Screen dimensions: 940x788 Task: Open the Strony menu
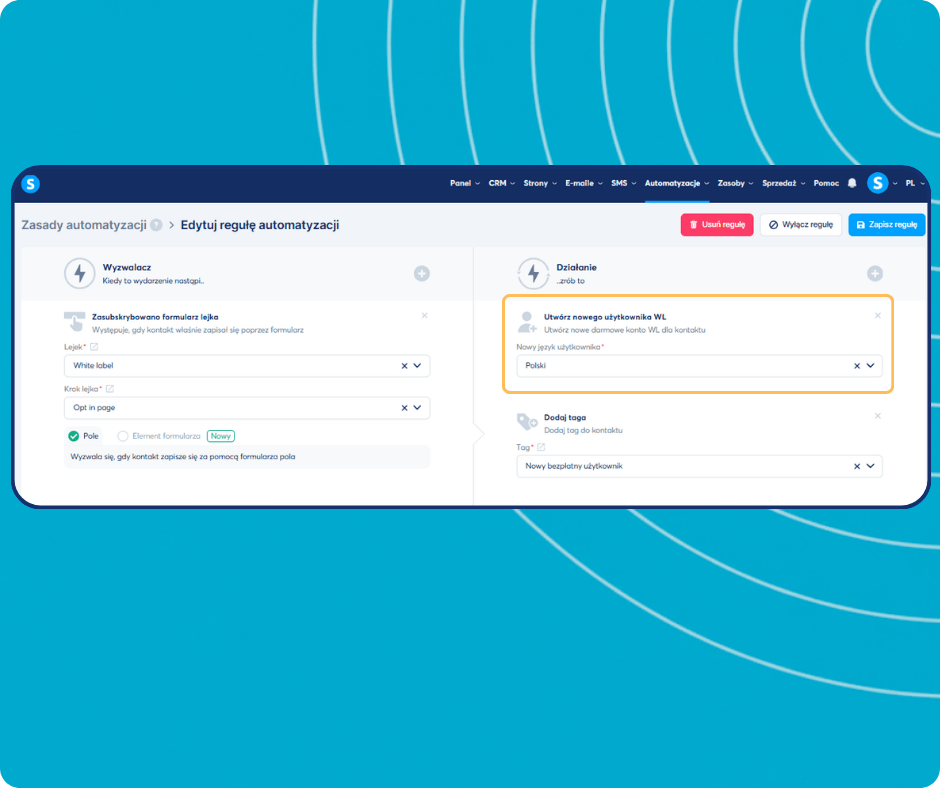pos(540,184)
